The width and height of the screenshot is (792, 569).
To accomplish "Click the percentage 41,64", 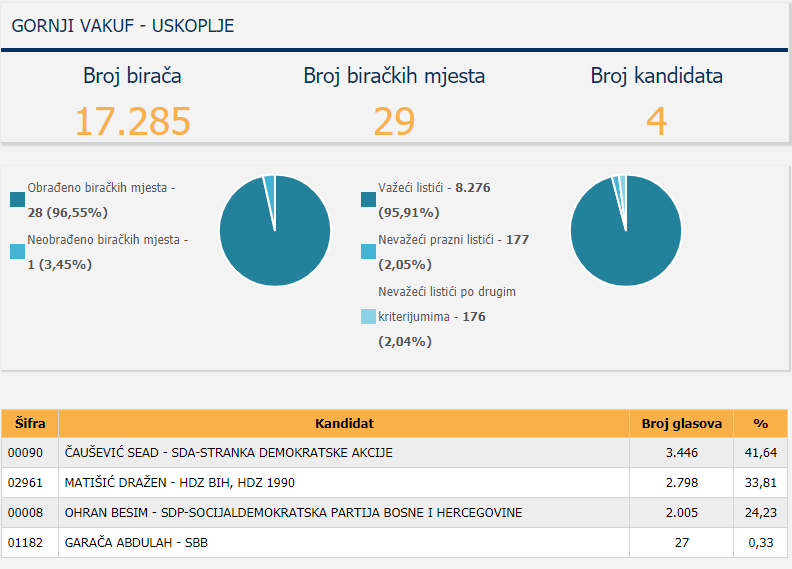I will tap(760, 452).
